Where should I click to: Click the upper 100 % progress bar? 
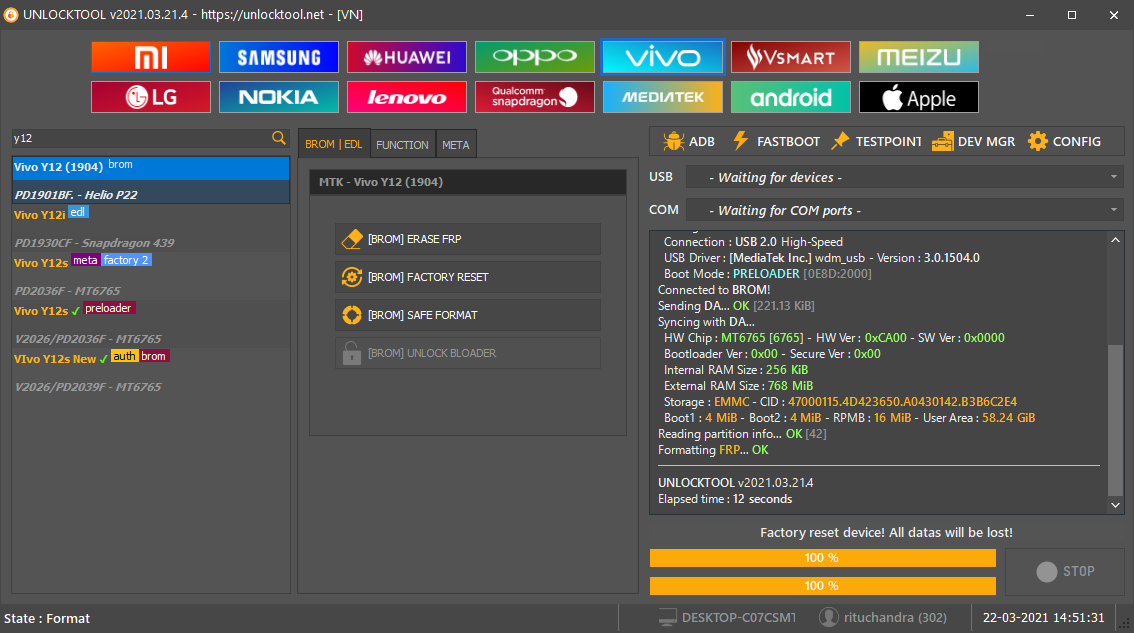[822, 558]
